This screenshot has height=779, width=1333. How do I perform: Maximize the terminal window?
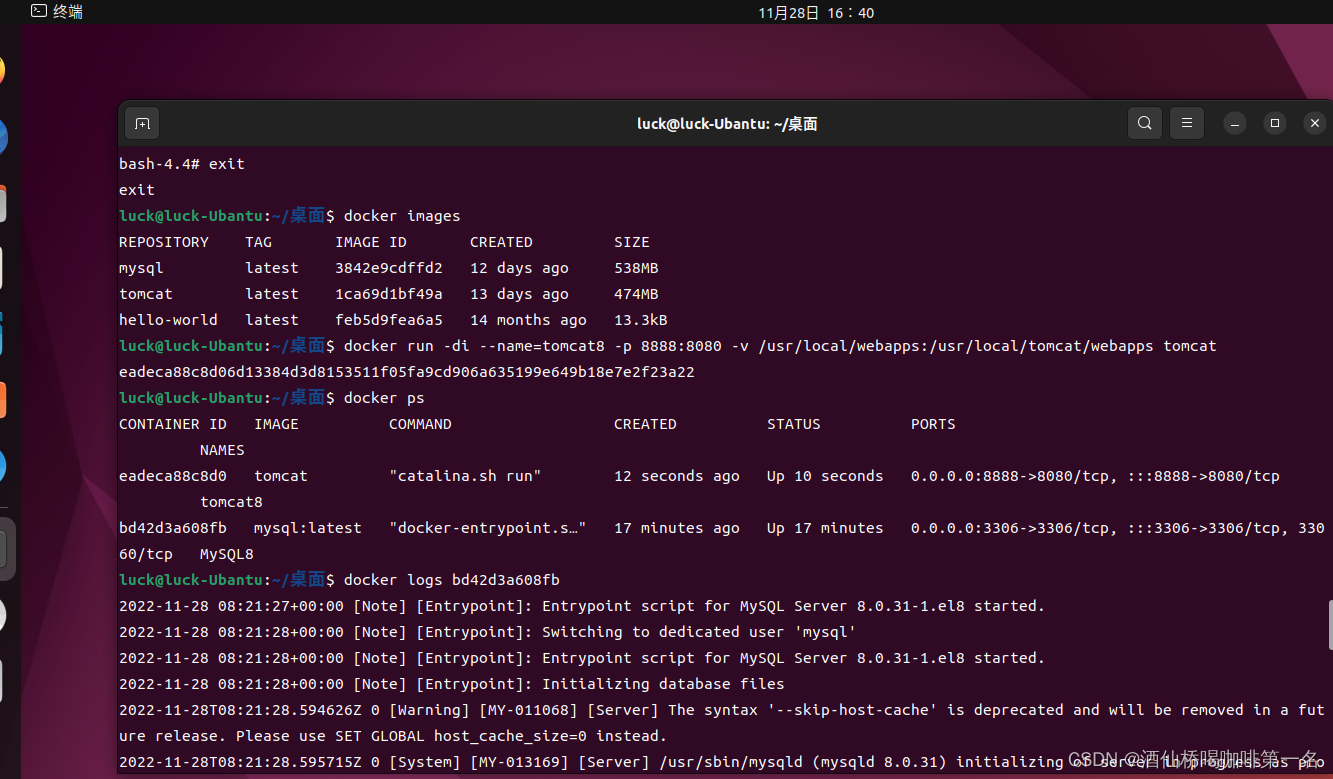pyautogui.click(x=1275, y=123)
